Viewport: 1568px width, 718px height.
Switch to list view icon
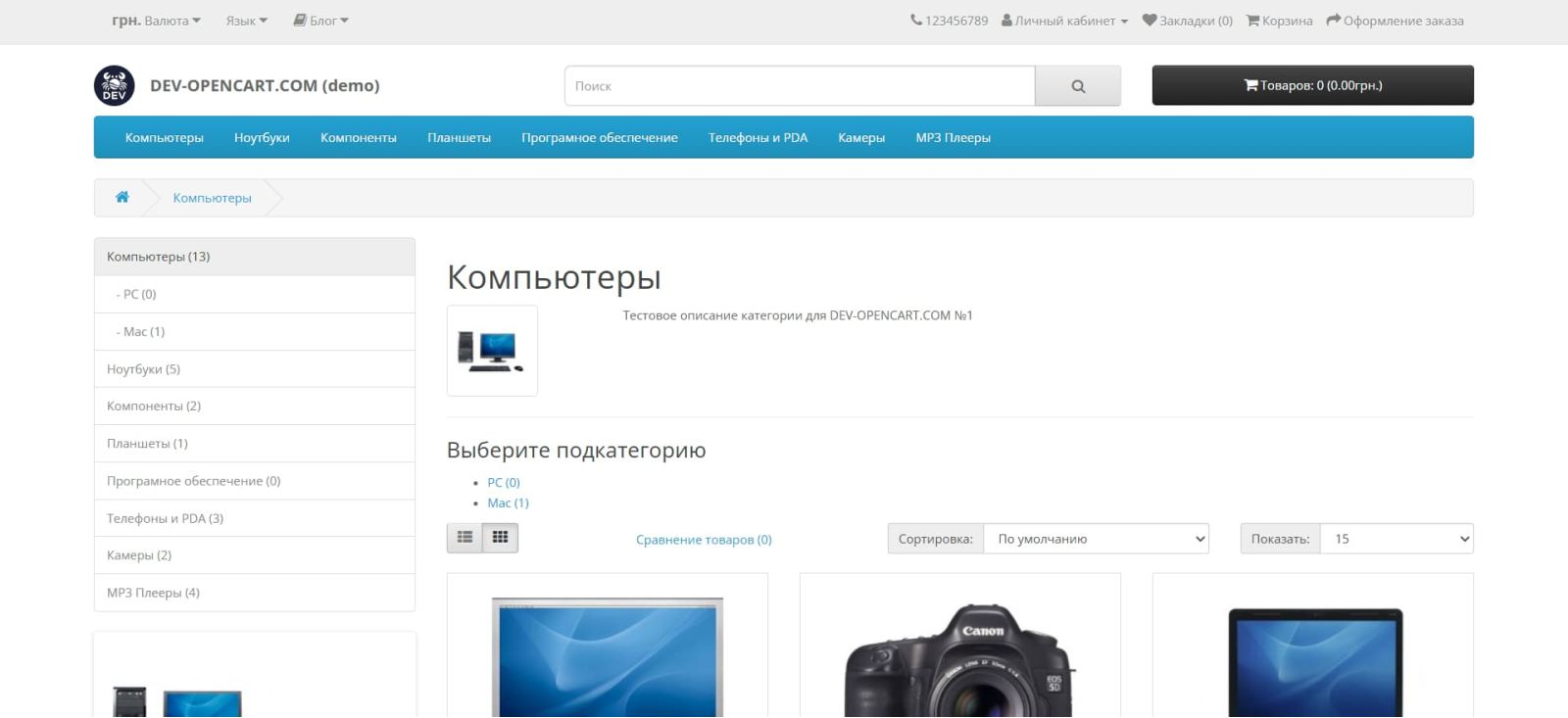(465, 538)
